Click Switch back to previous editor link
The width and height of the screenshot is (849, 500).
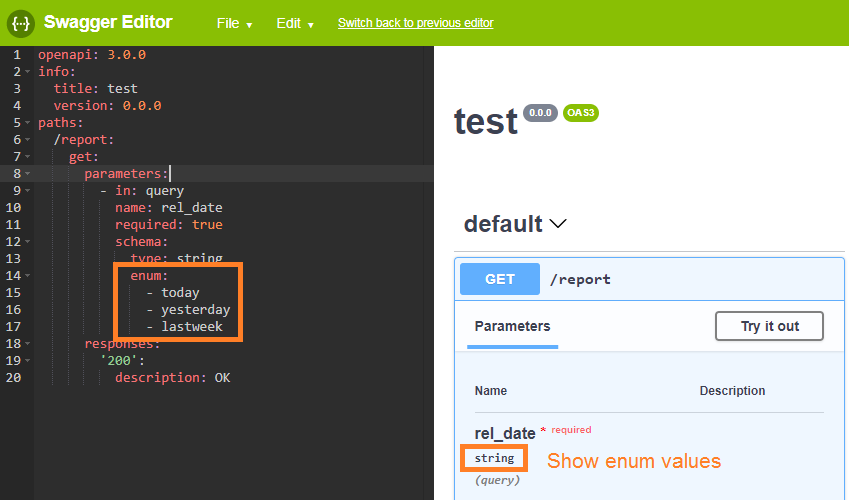tap(415, 23)
